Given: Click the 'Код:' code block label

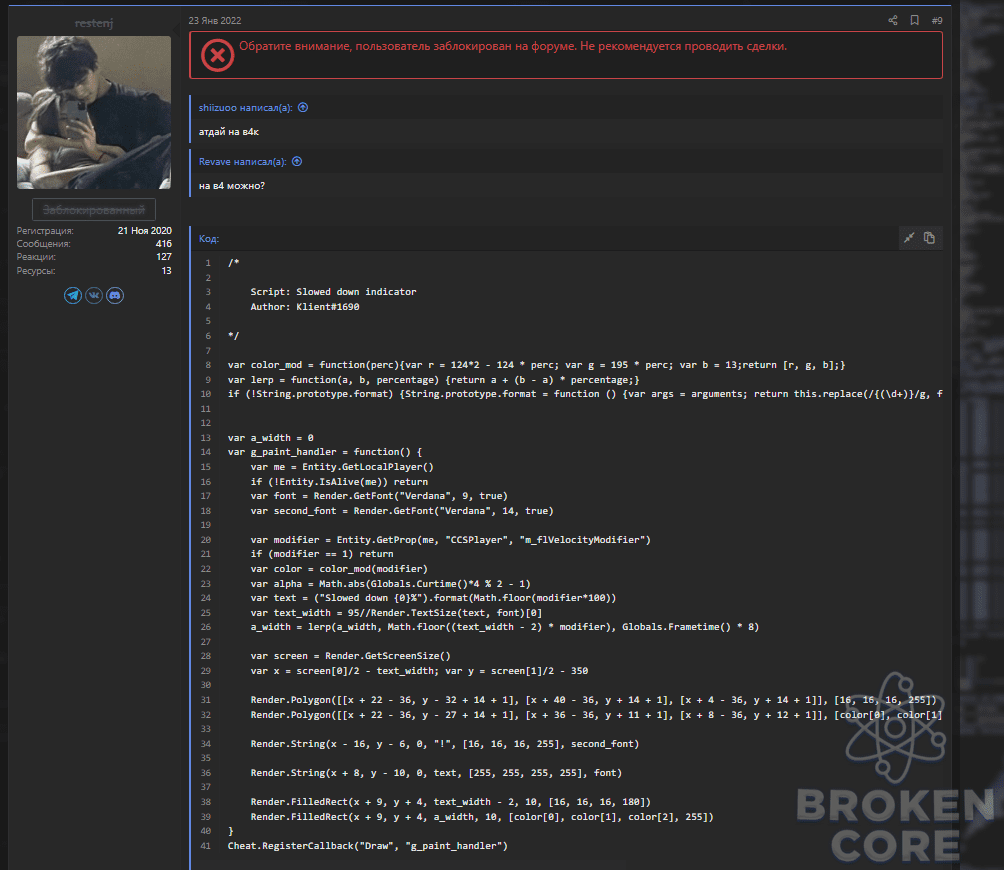Looking at the screenshot, I should 209,239.
